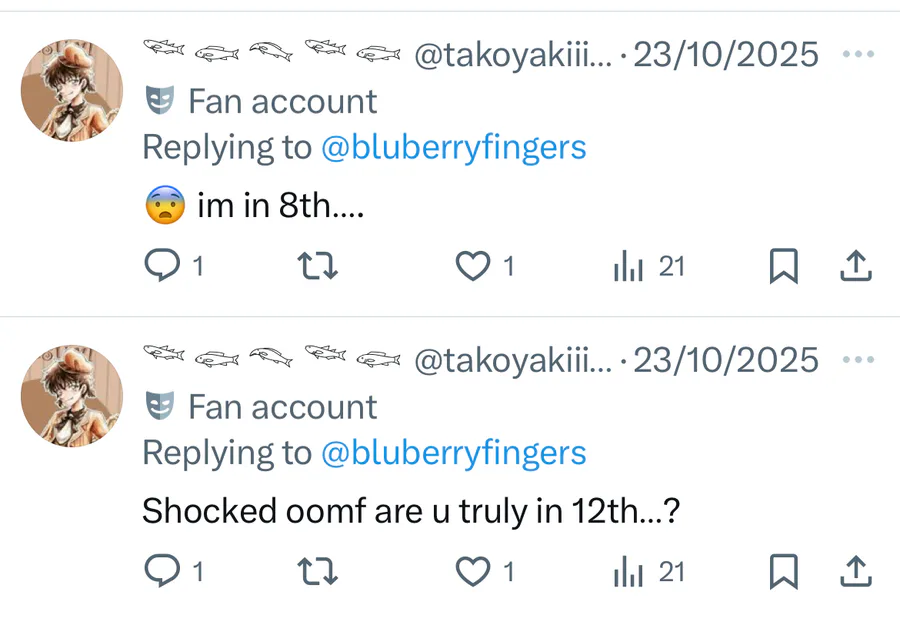Share the "Shocked oomf" tweet

click(x=856, y=571)
